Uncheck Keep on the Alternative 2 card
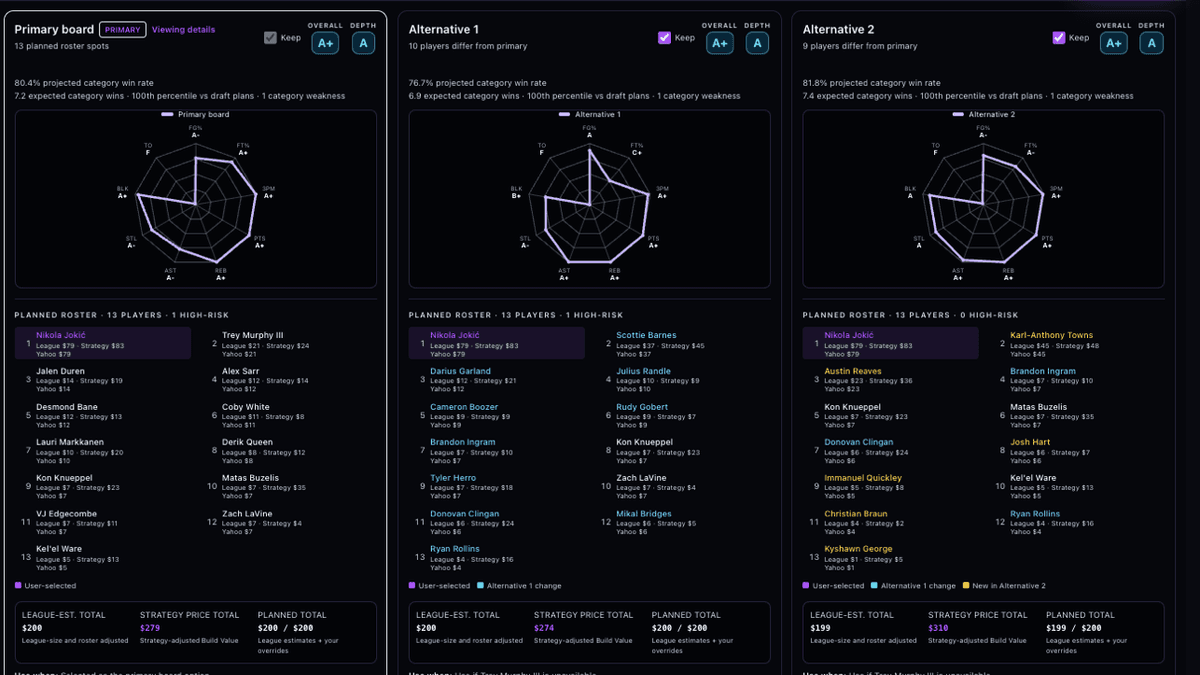Screen dimensions: 1200x675 click(1058, 38)
